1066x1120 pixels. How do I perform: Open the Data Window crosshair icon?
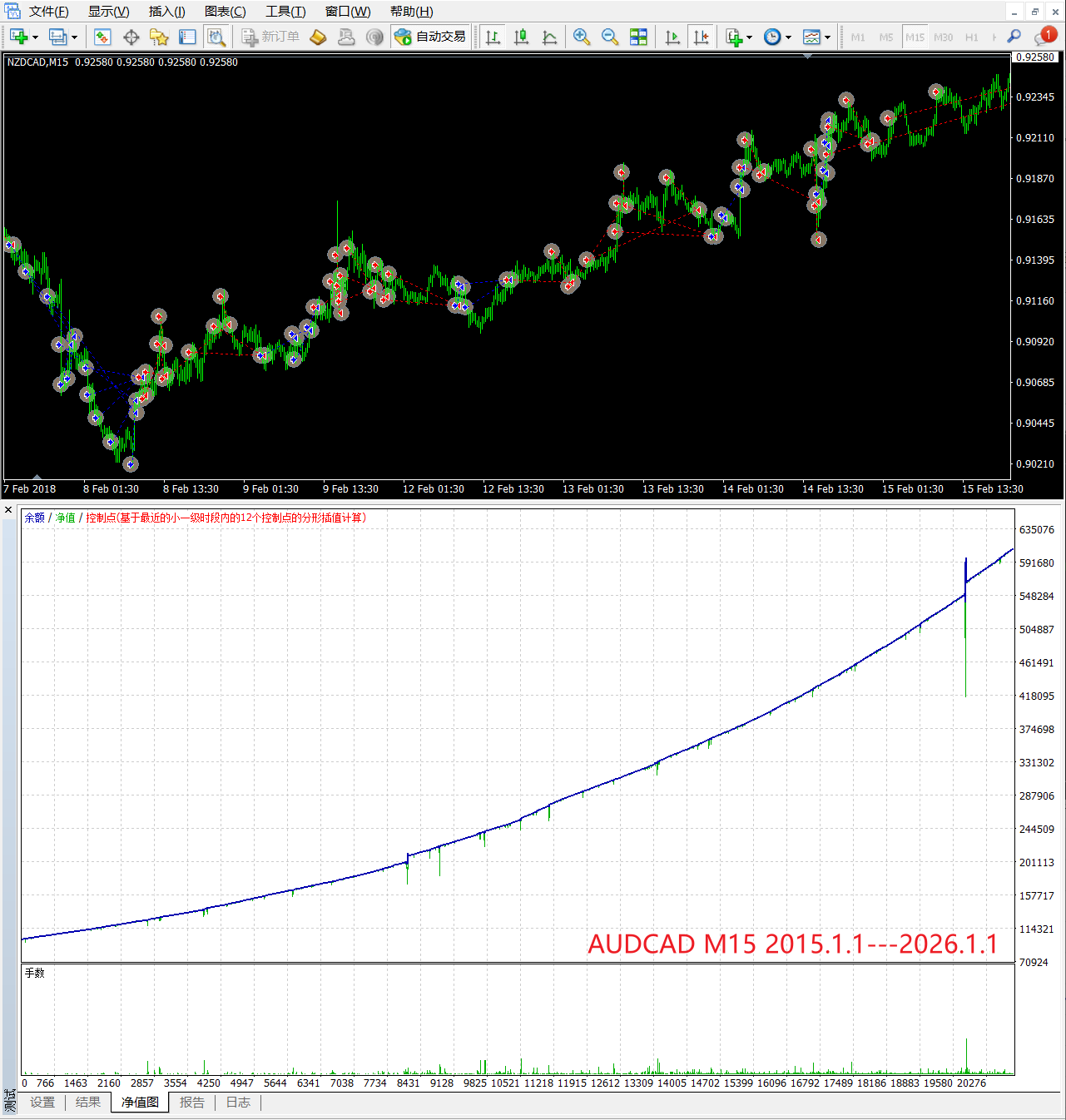(131, 37)
